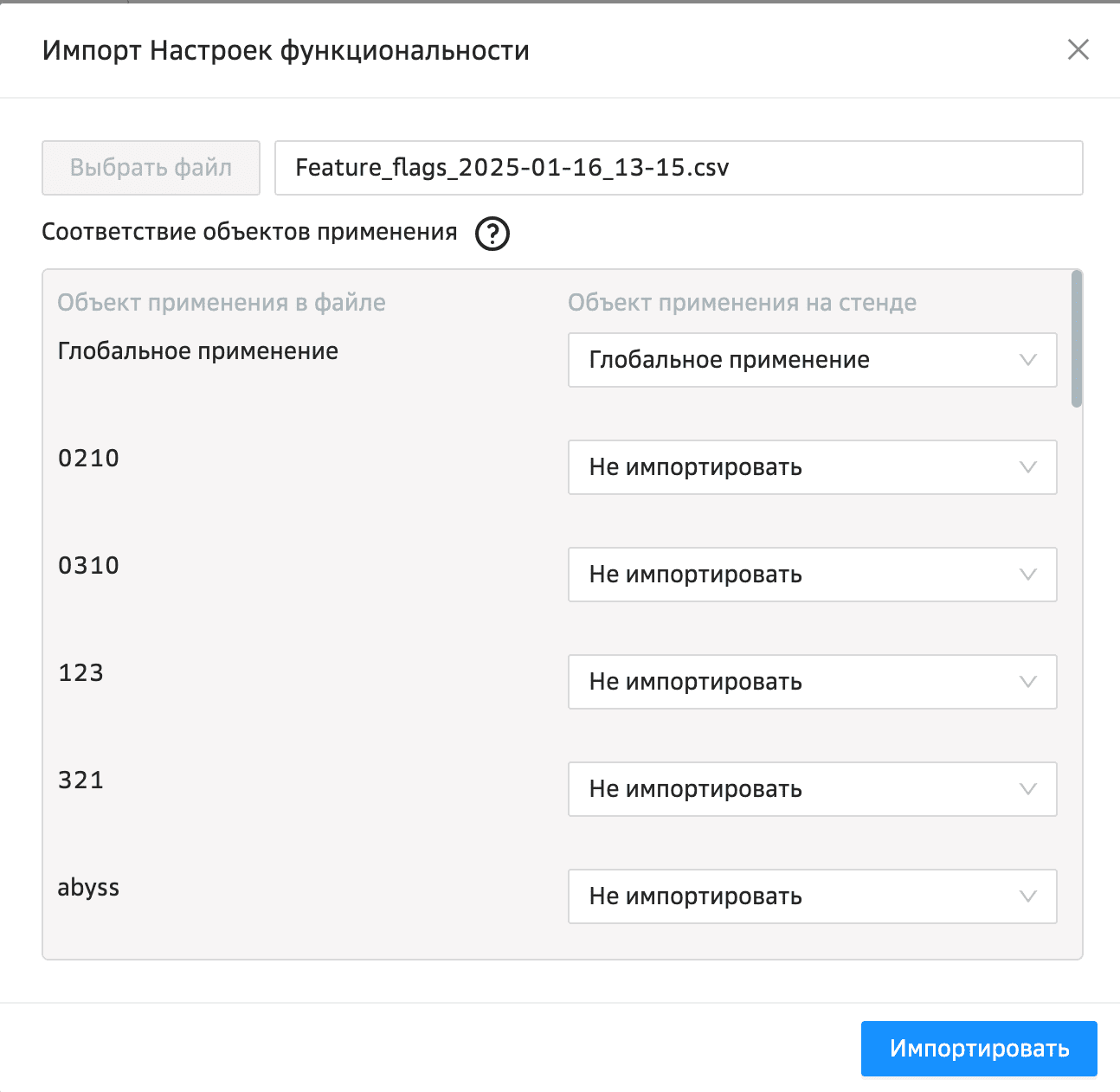Expand the dropdown for object 123
Screen dimensions: 1120x1092
click(x=811, y=682)
